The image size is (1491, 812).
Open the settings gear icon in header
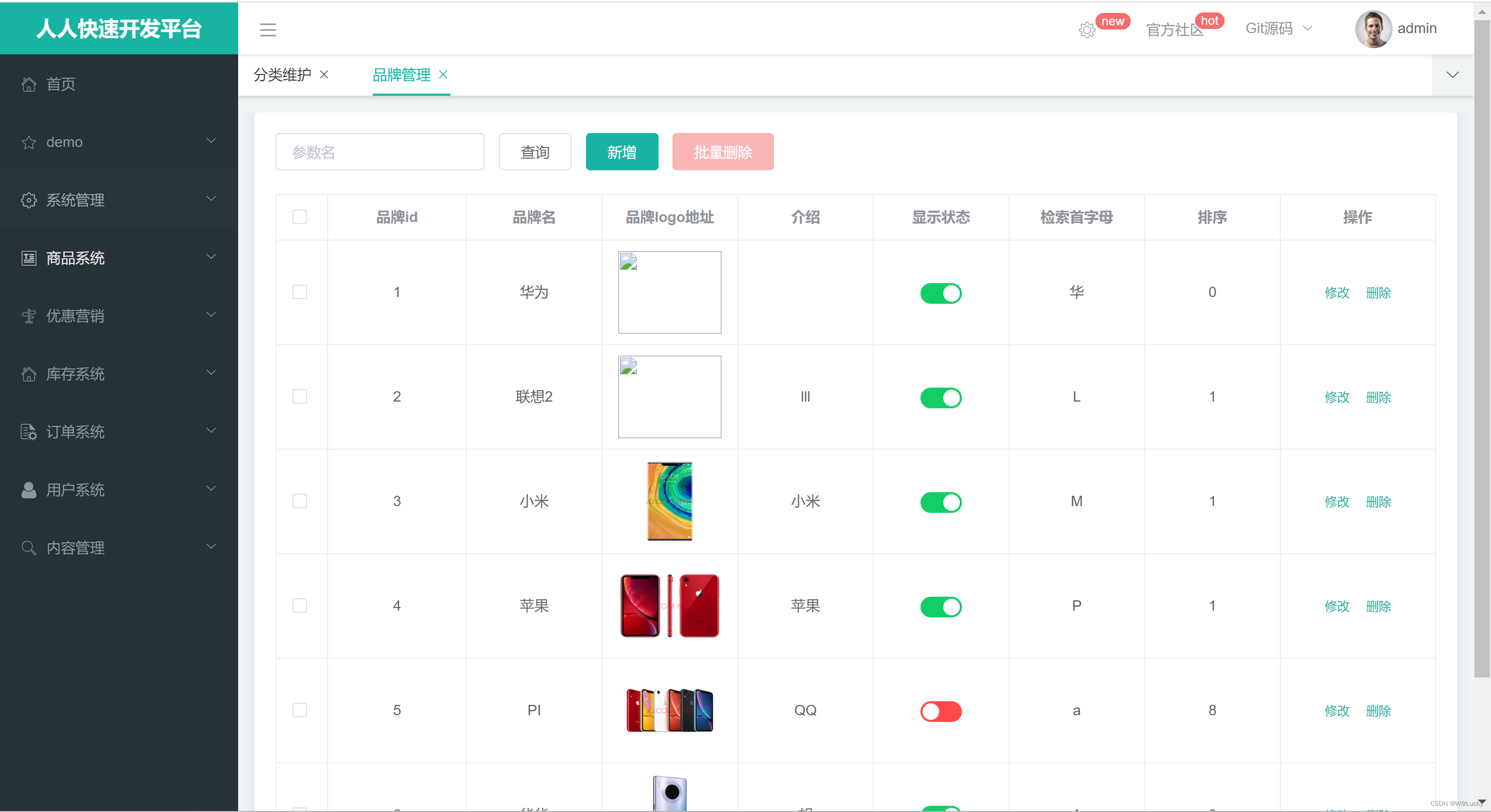tap(1087, 30)
